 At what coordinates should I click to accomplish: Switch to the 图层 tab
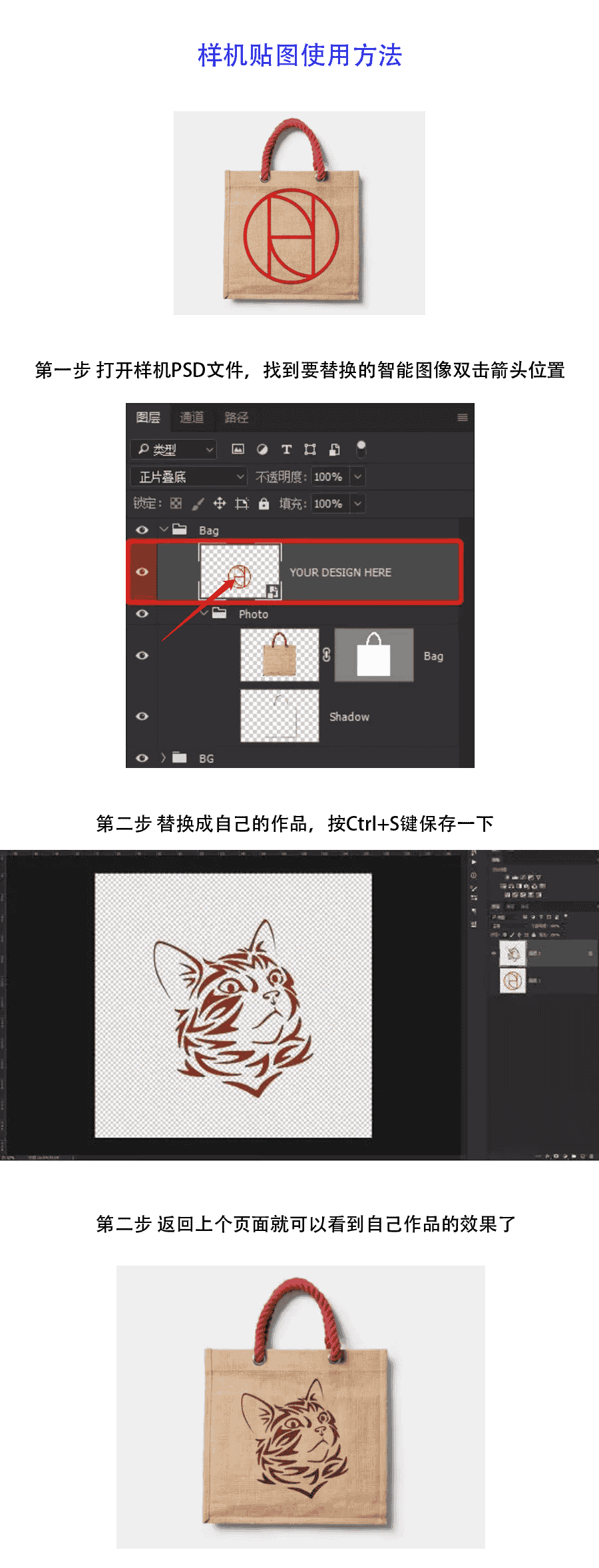coord(148,418)
